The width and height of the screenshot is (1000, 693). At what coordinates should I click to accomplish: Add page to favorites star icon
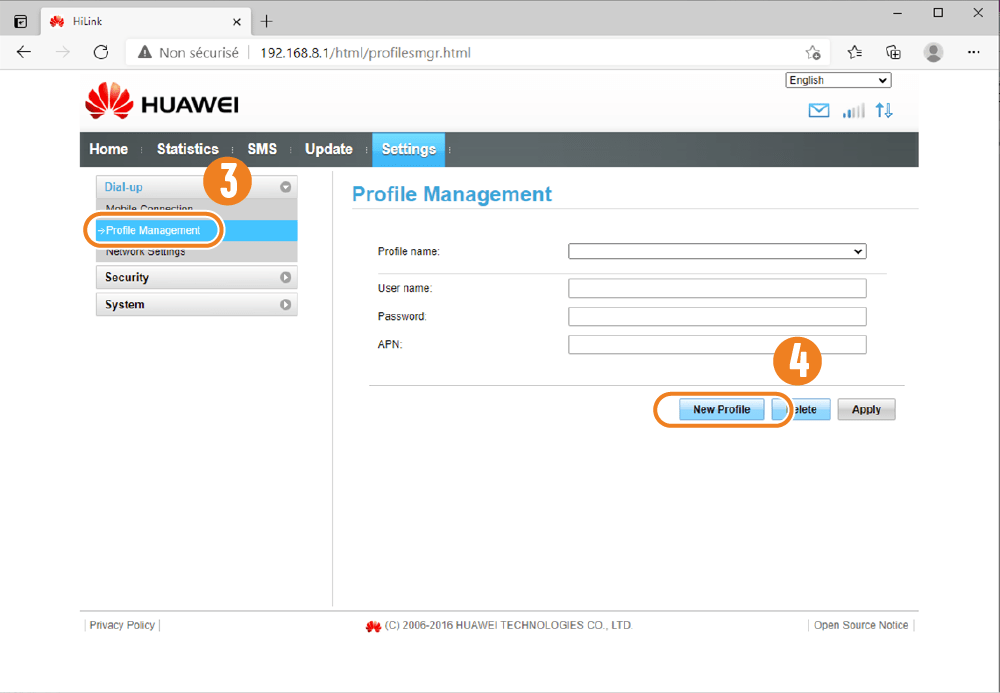click(812, 52)
